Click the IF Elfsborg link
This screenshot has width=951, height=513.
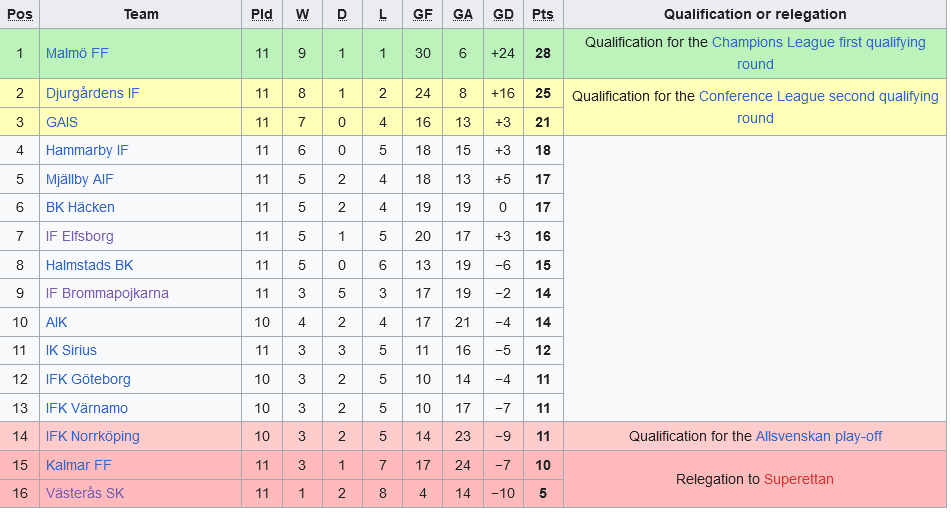click(x=79, y=236)
